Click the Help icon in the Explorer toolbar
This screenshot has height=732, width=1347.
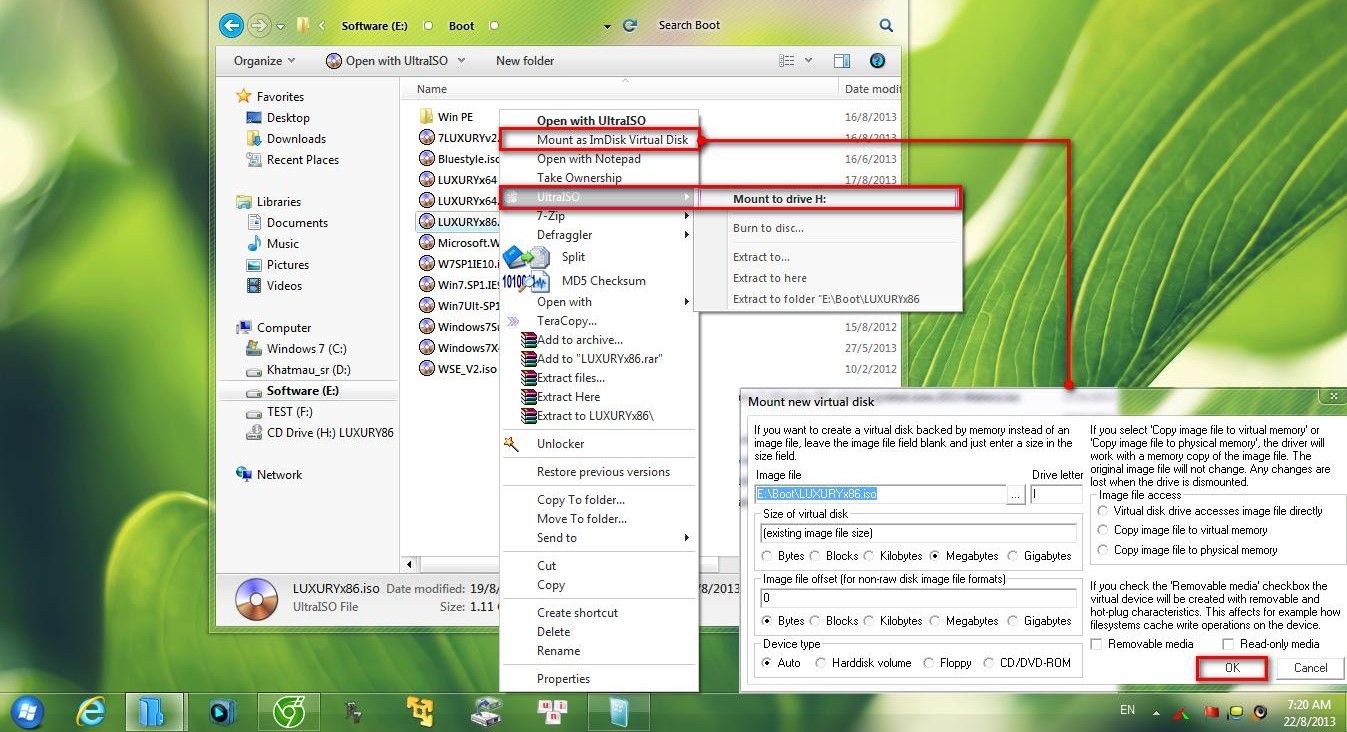click(877, 60)
